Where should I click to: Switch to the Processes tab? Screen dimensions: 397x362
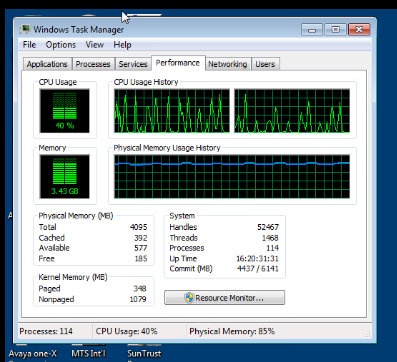tap(93, 64)
